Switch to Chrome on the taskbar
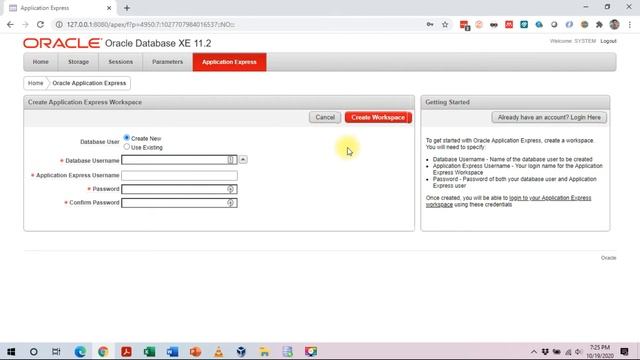Viewport: 640px width, 360px height. (x=103, y=351)
